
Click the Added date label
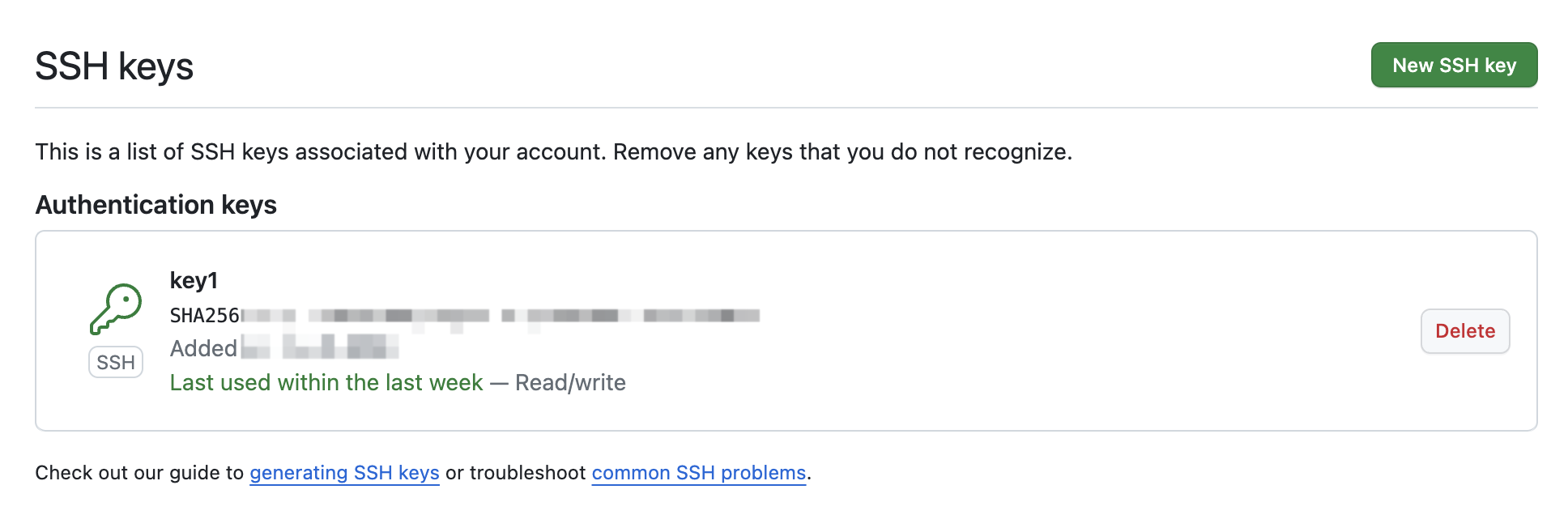[203, 349]
